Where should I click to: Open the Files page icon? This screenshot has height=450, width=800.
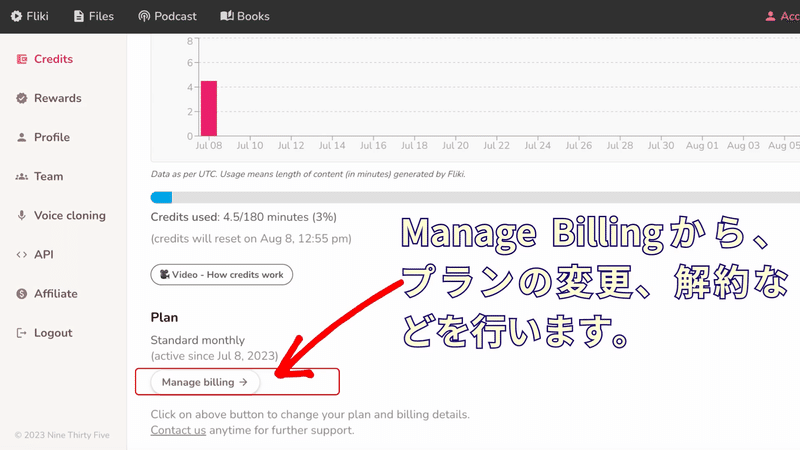tap(79, 16)
